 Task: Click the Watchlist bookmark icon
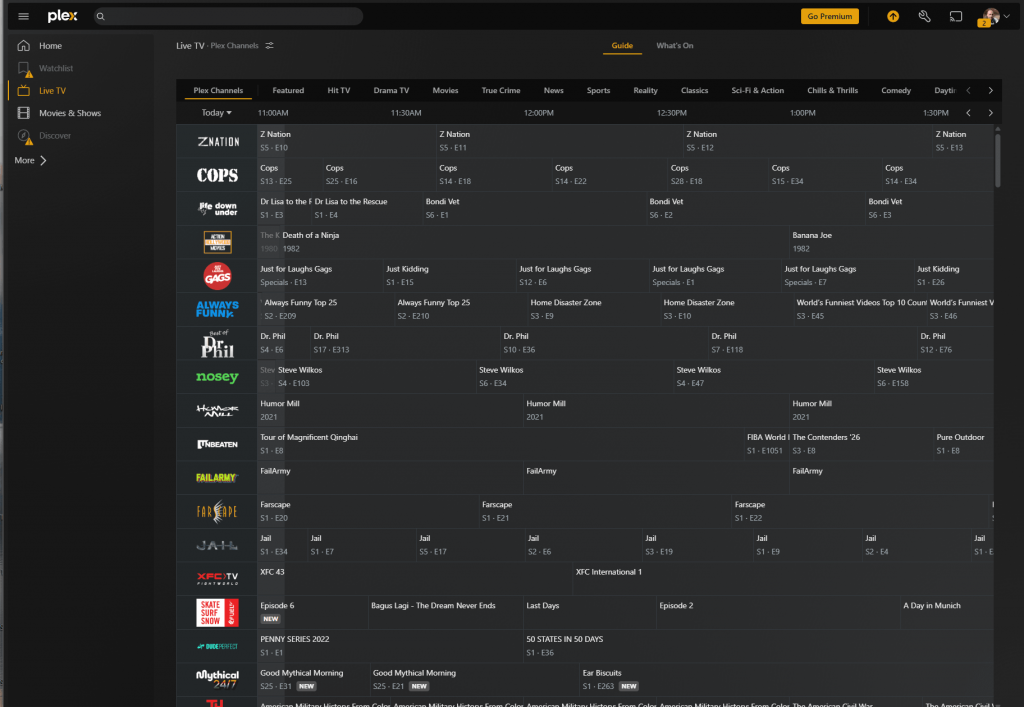click(24, 69)
